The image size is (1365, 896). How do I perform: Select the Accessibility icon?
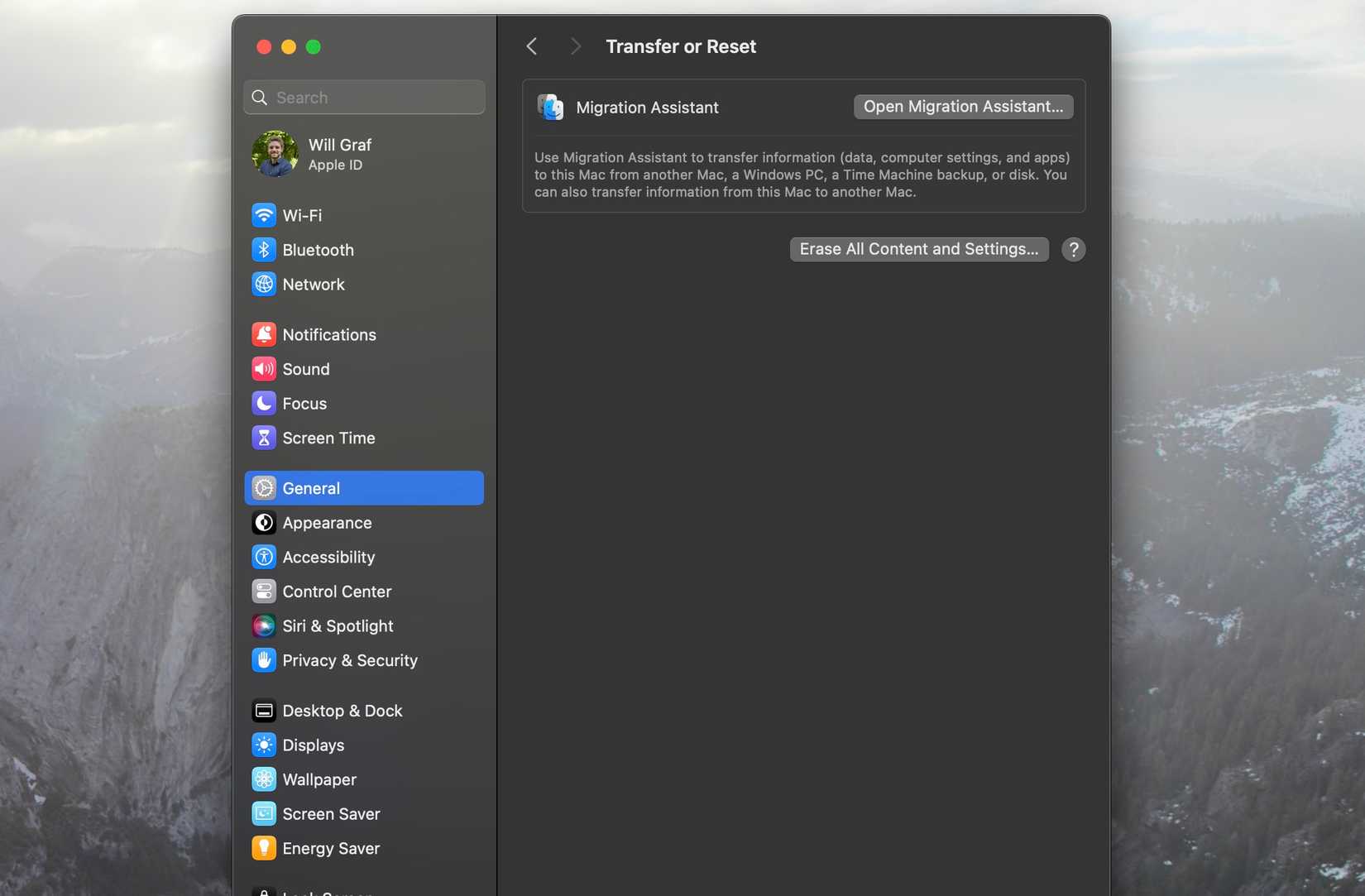tap(263, 556)
